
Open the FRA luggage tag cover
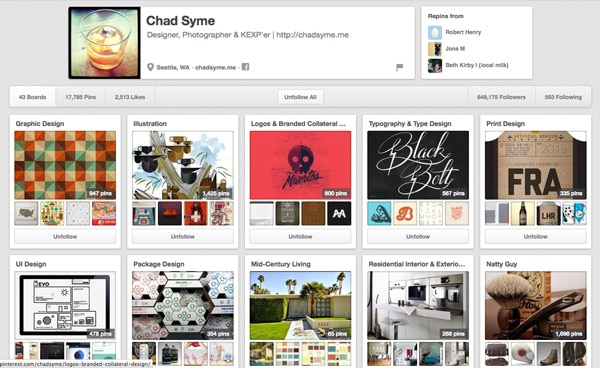click(536, 165)
